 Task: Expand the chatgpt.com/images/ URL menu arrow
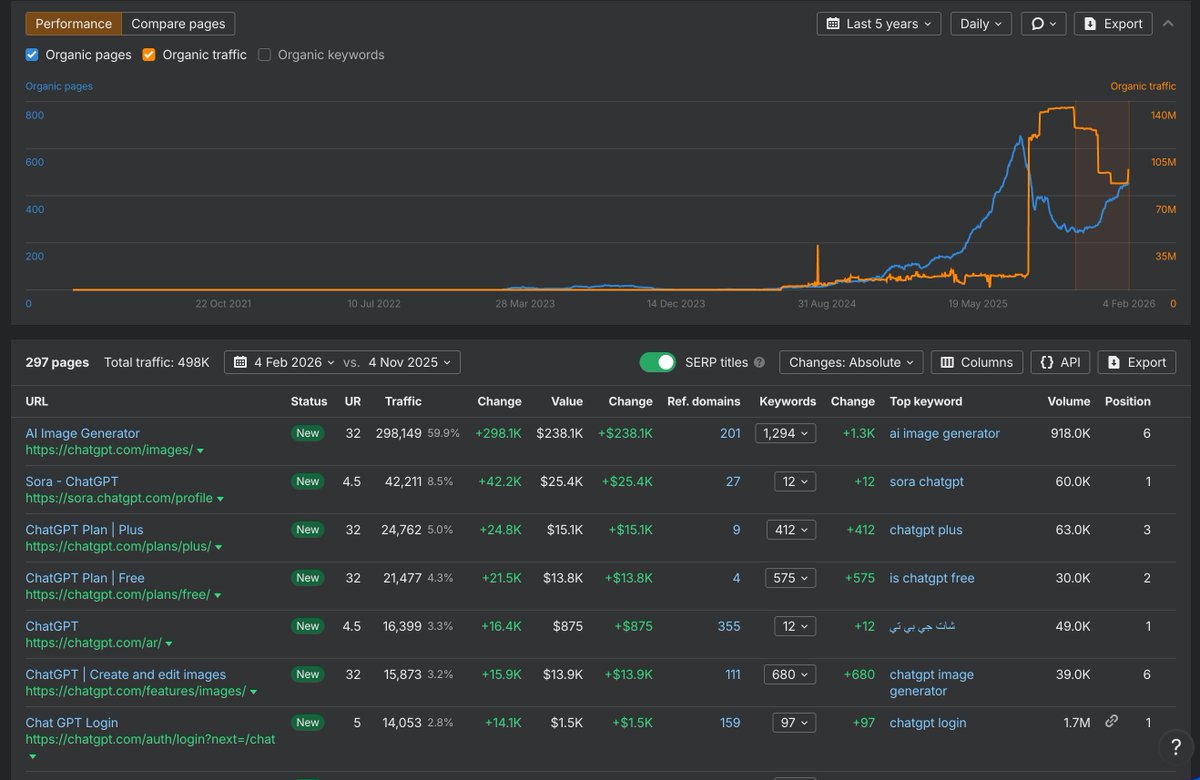coord(200,451)
